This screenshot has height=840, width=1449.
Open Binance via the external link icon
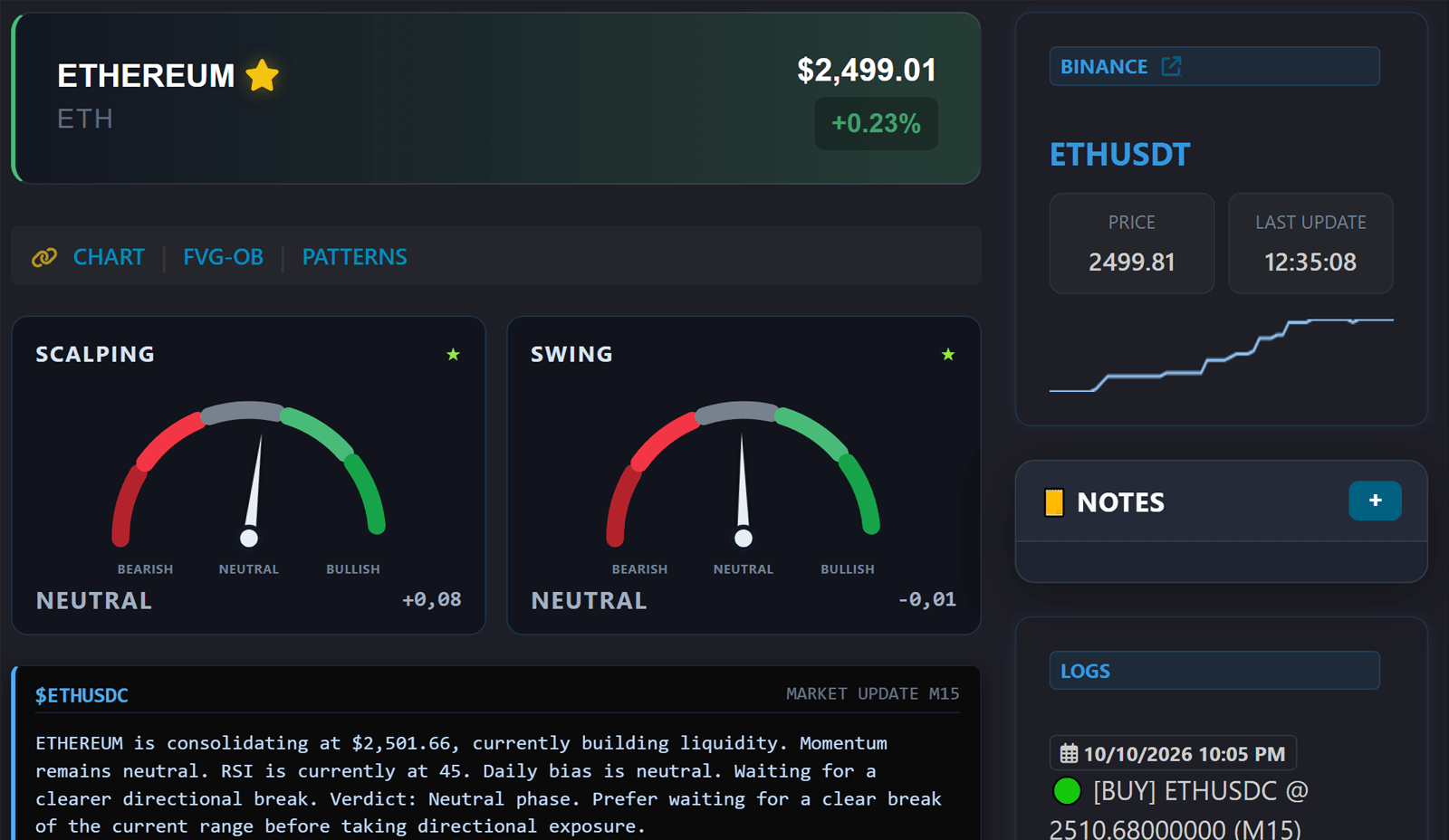point(1171,66)
